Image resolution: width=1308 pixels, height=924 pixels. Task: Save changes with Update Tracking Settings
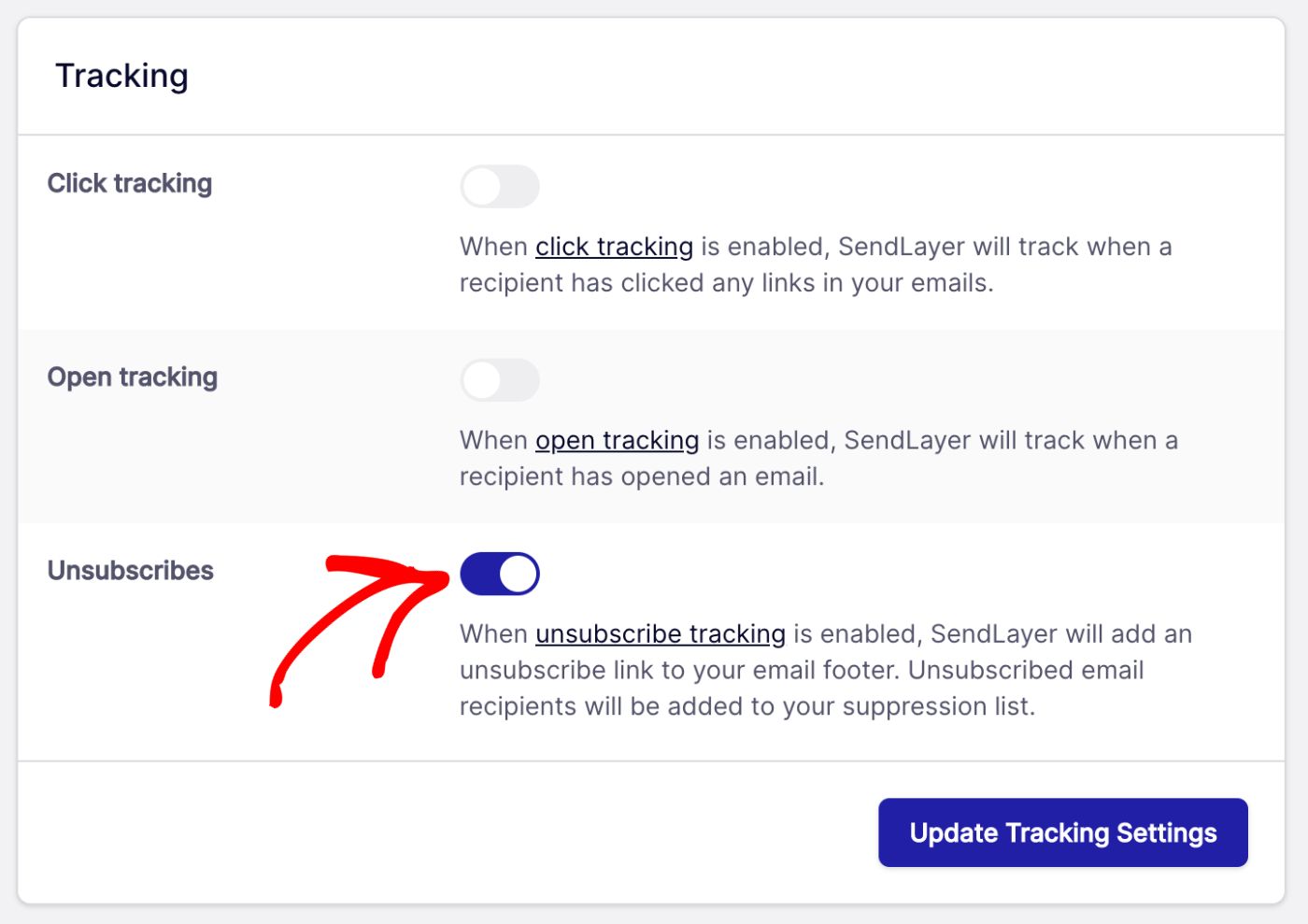pyautogui.click(x=1062, y=832)
